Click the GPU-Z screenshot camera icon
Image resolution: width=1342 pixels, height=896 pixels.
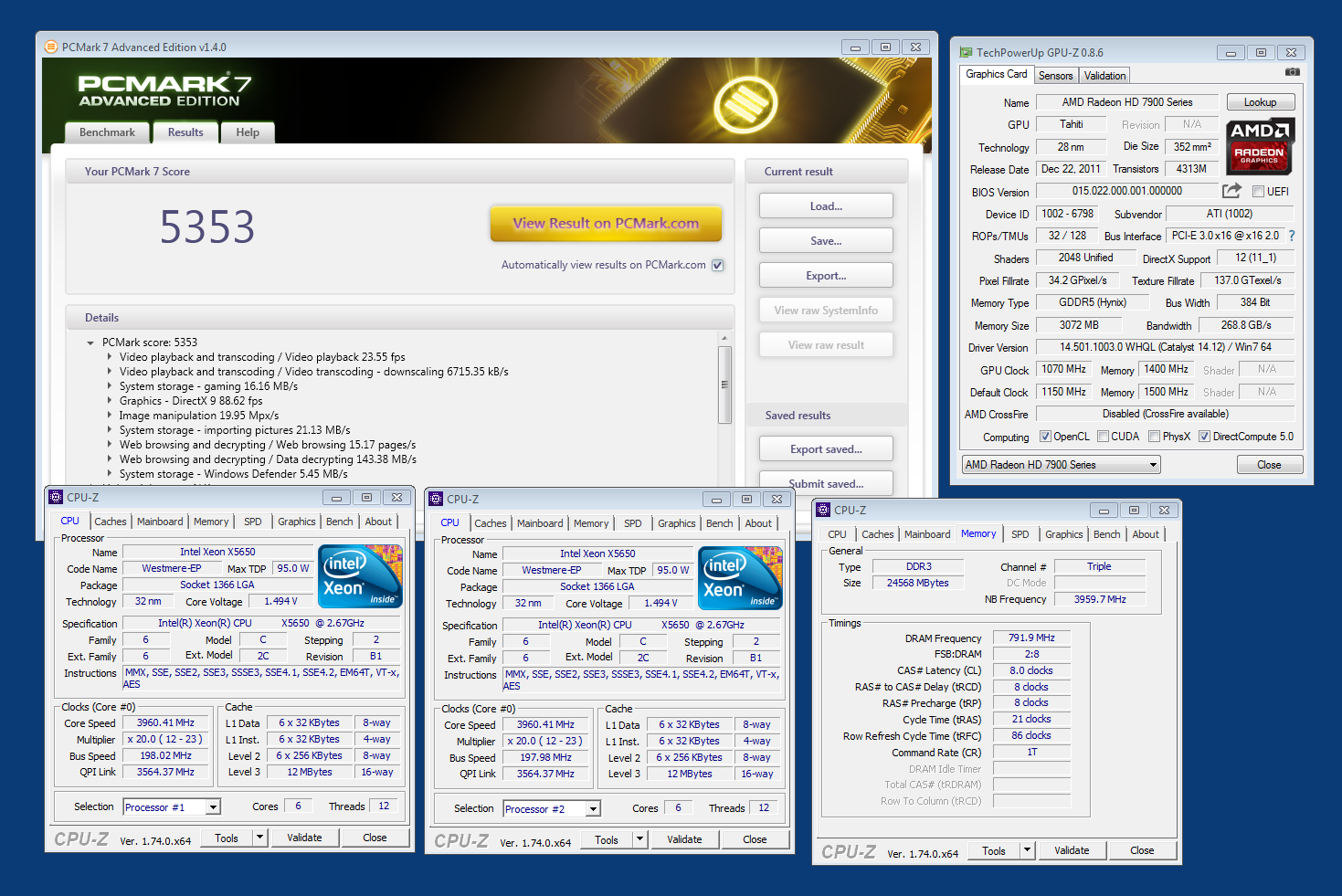[x=1292, y=71]
